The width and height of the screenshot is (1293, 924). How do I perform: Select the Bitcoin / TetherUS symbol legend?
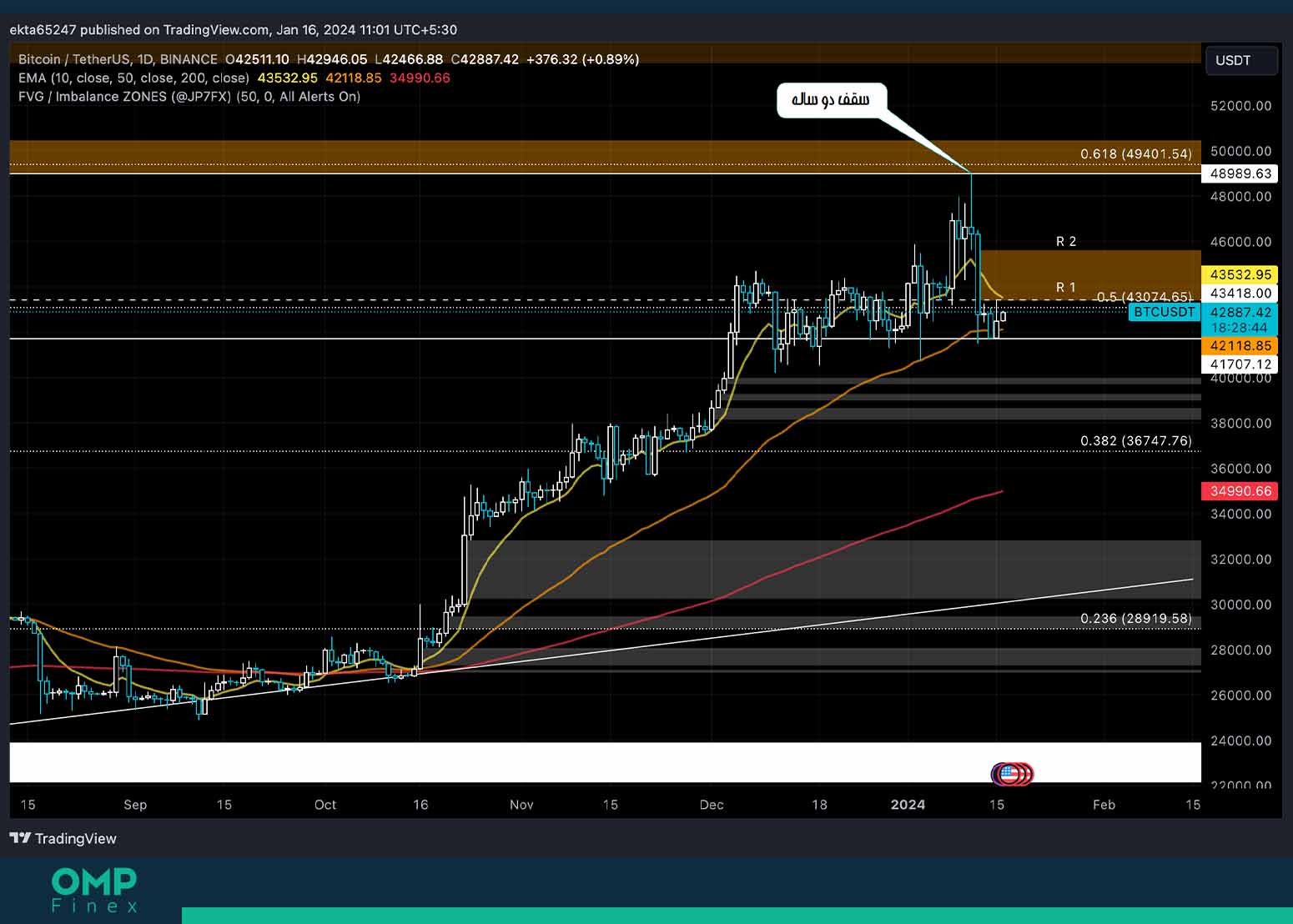pyautogui.click(x=118, y=59)
